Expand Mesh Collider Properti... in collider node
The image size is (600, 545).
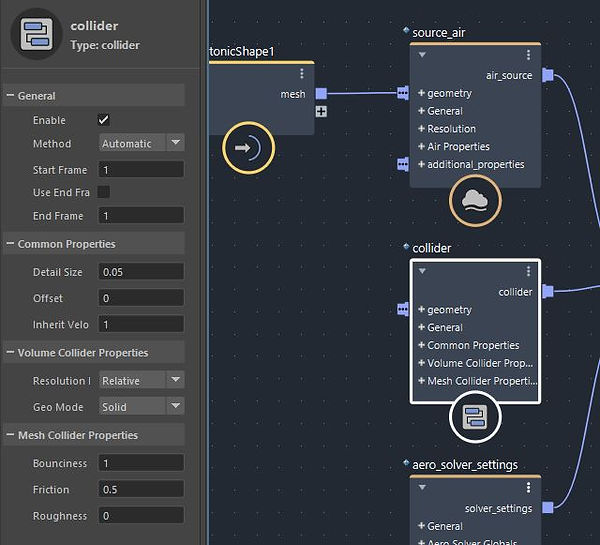point(421,380)
